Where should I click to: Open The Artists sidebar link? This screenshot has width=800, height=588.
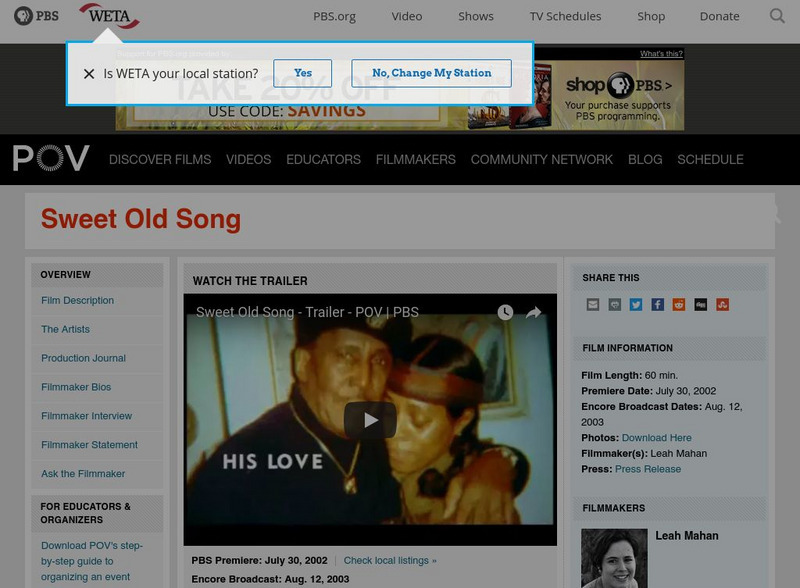(x=65, y=329)
